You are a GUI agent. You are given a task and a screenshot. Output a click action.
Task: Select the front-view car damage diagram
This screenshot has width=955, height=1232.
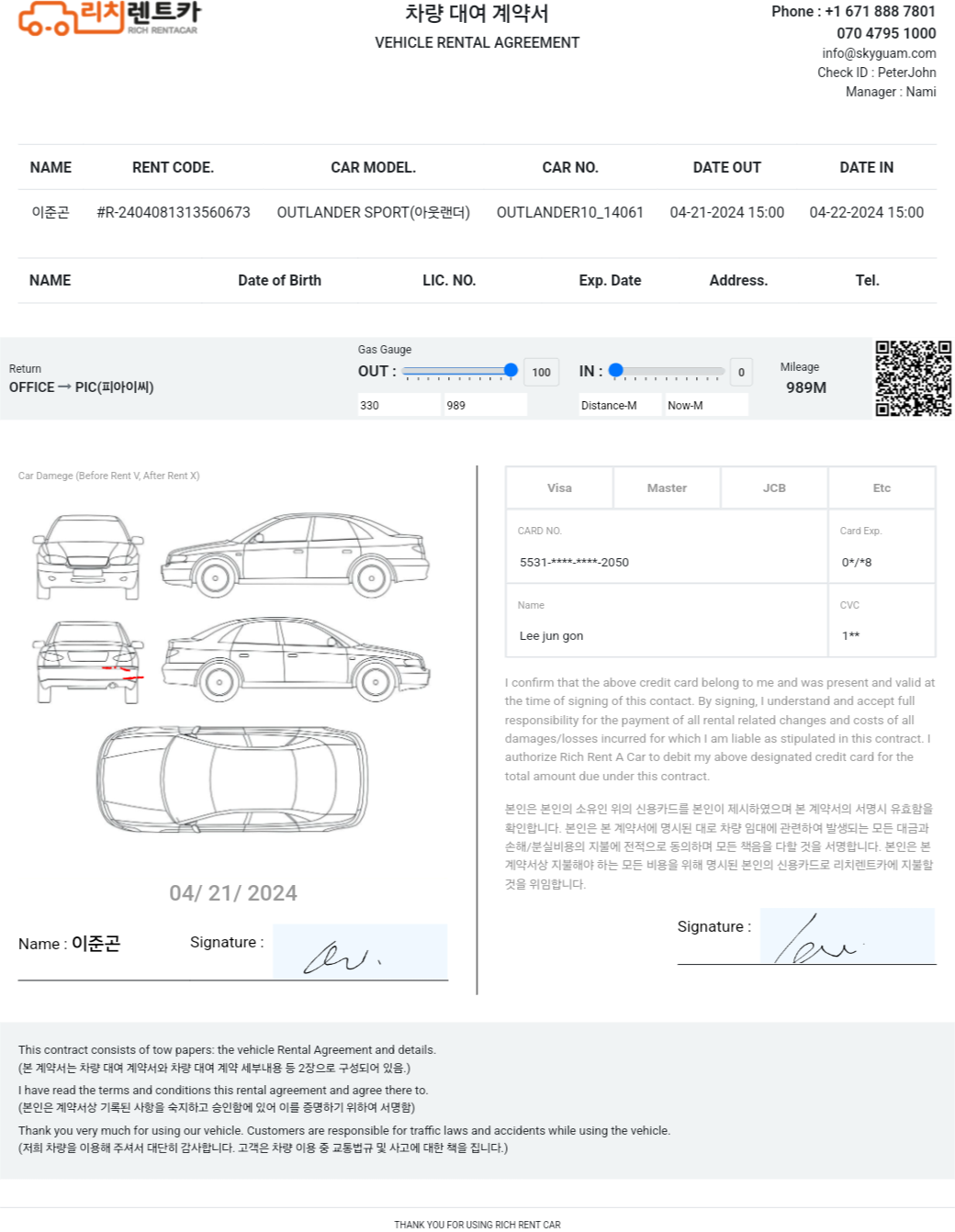tap(88, 556)
